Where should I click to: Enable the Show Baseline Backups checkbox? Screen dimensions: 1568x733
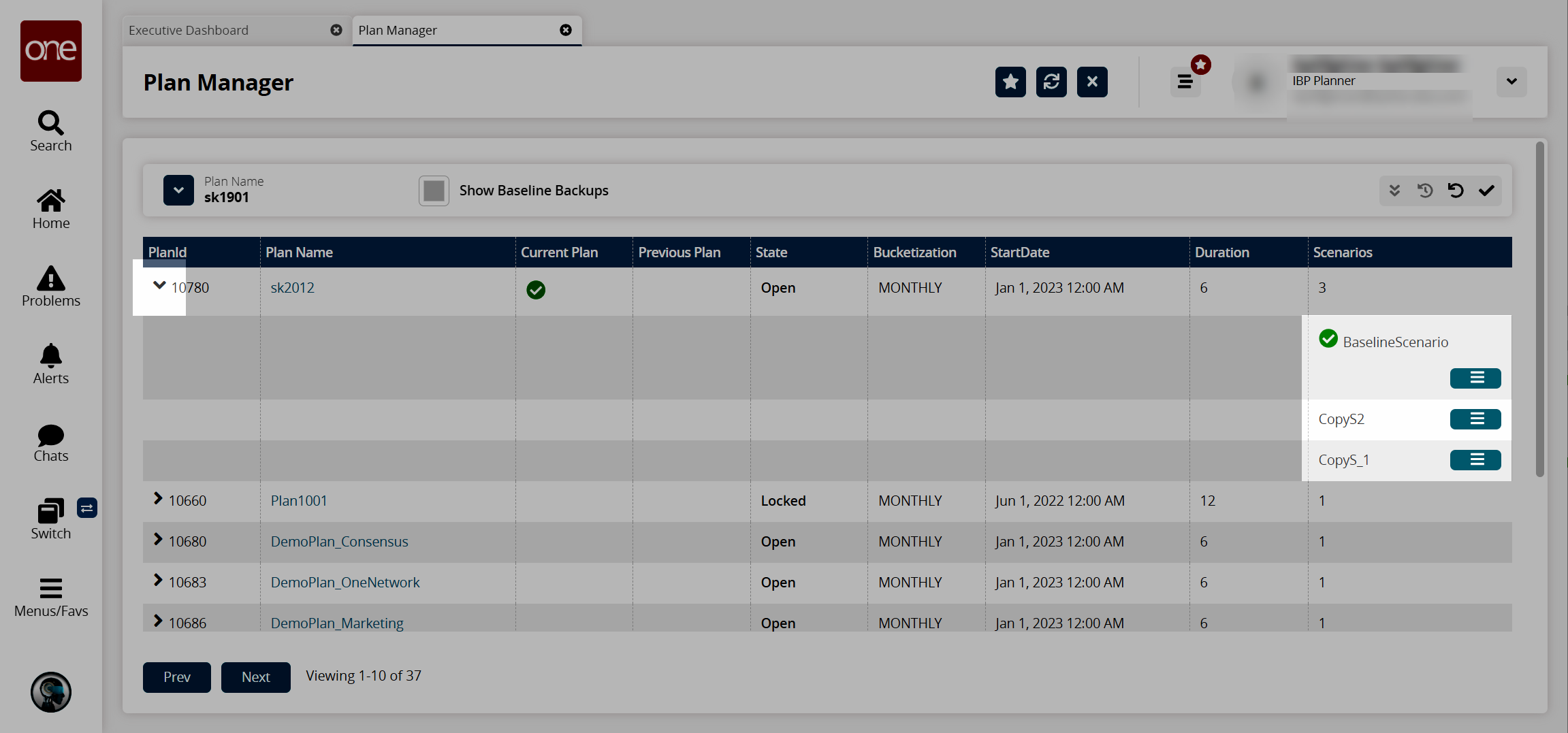[434, 191]
